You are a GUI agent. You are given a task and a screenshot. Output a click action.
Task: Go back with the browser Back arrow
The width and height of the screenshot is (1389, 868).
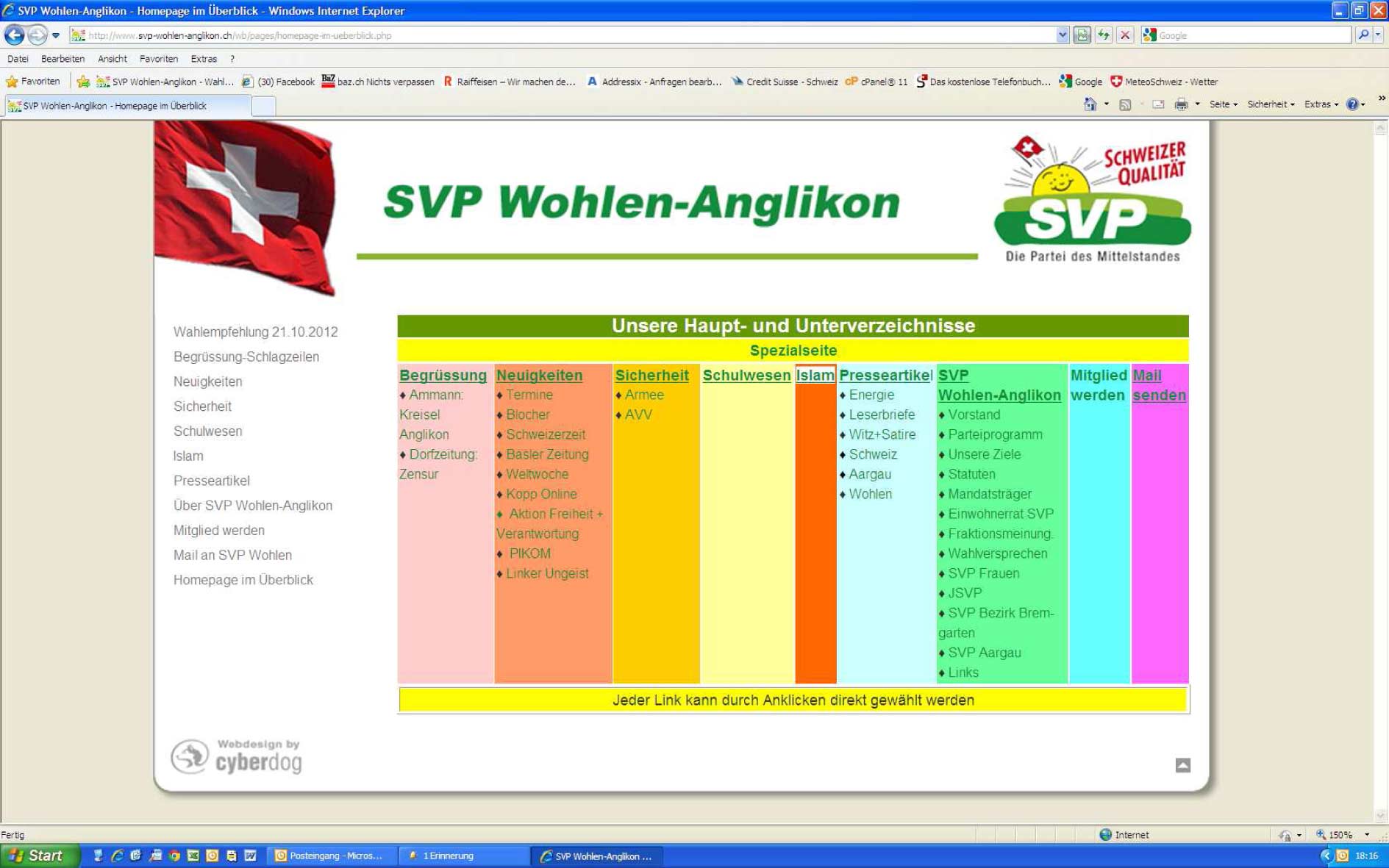[x=14, y=35]
